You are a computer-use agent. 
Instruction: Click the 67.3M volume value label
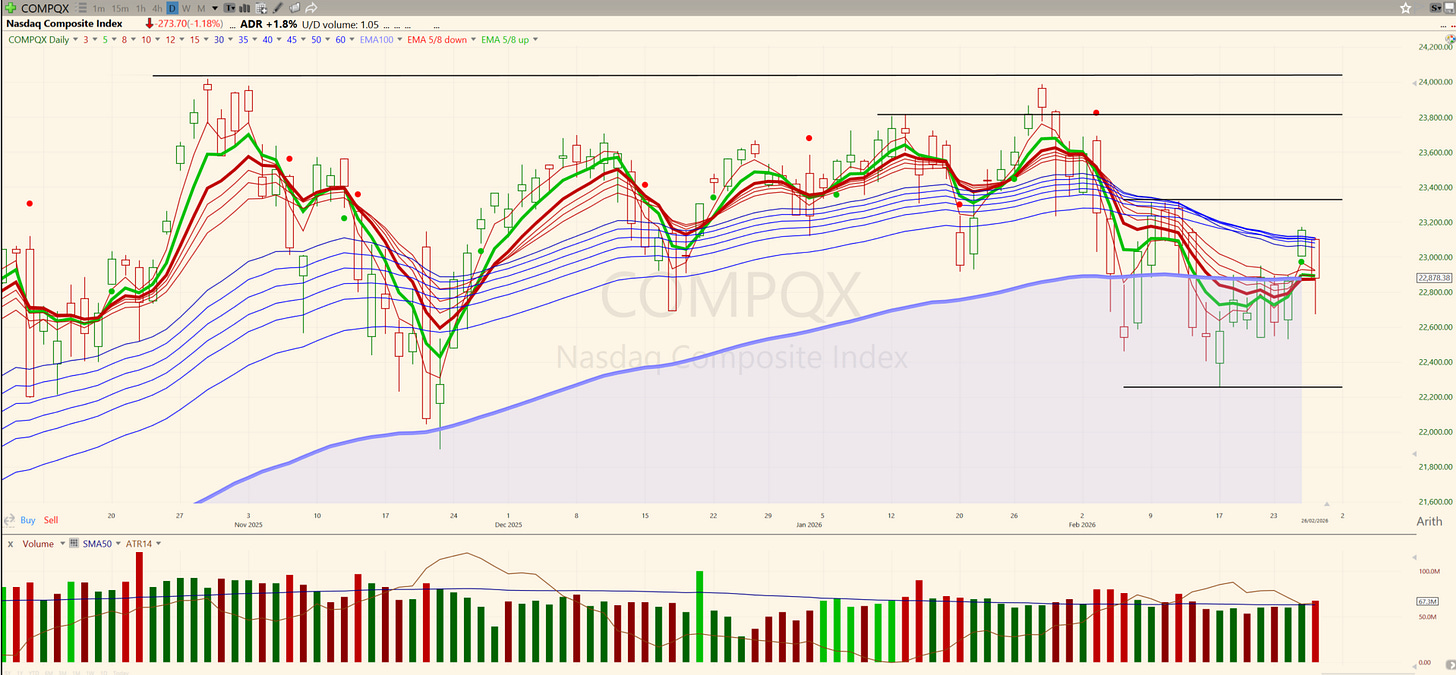pos(1428,601)
